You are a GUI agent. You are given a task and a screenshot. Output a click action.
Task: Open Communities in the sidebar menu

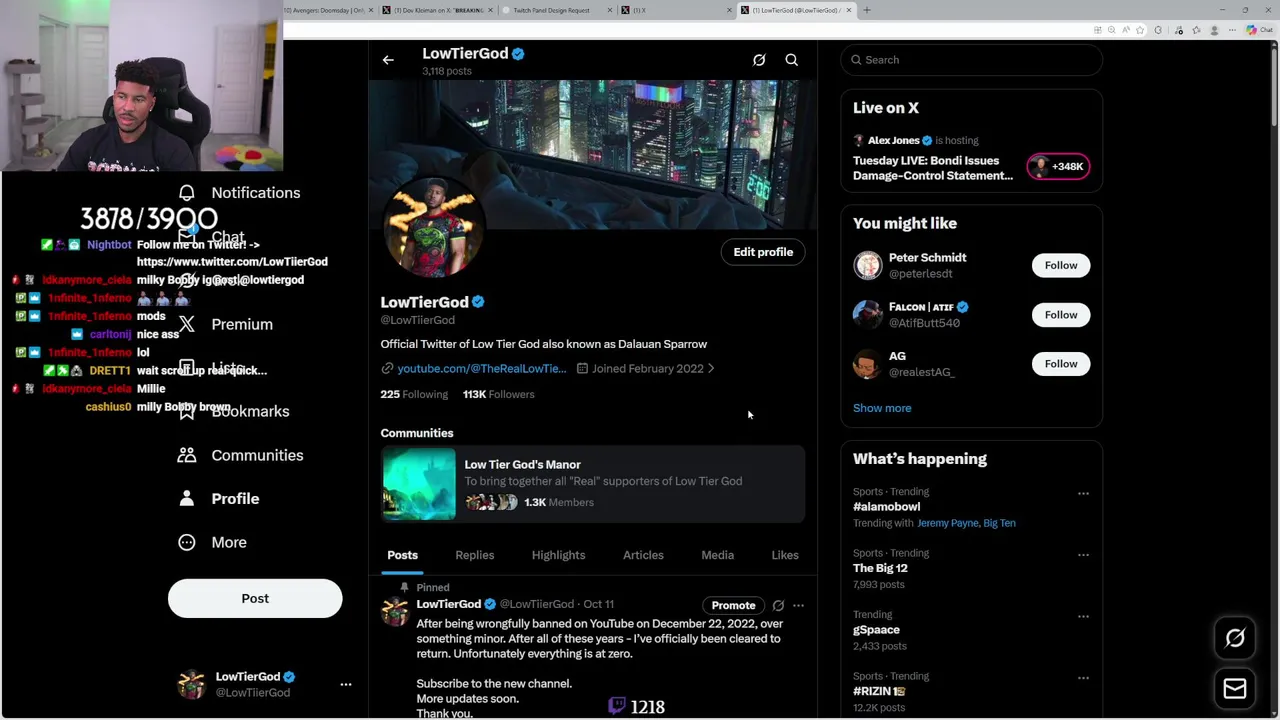(x=257, y=455)
